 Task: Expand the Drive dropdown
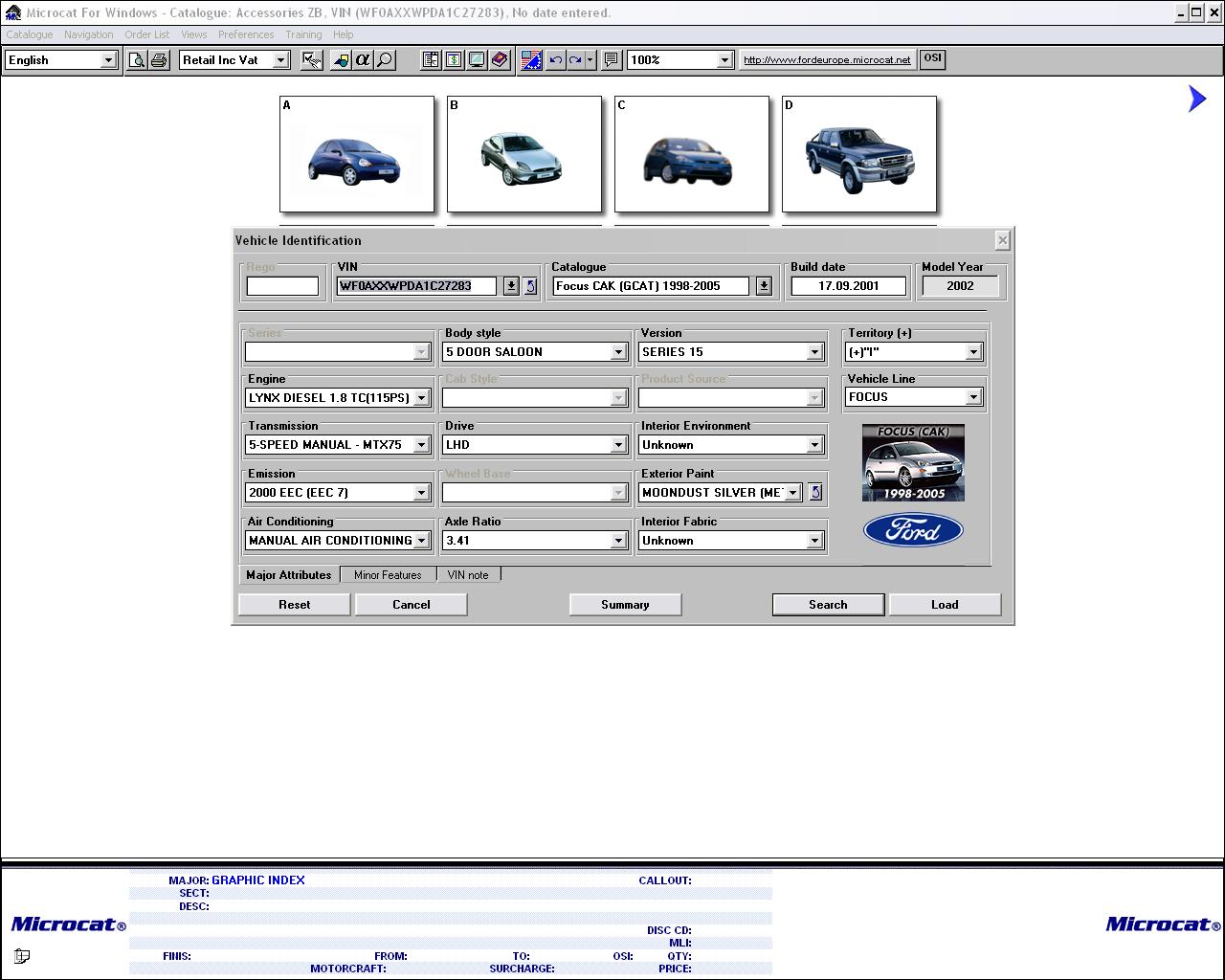tap(618, 445)
